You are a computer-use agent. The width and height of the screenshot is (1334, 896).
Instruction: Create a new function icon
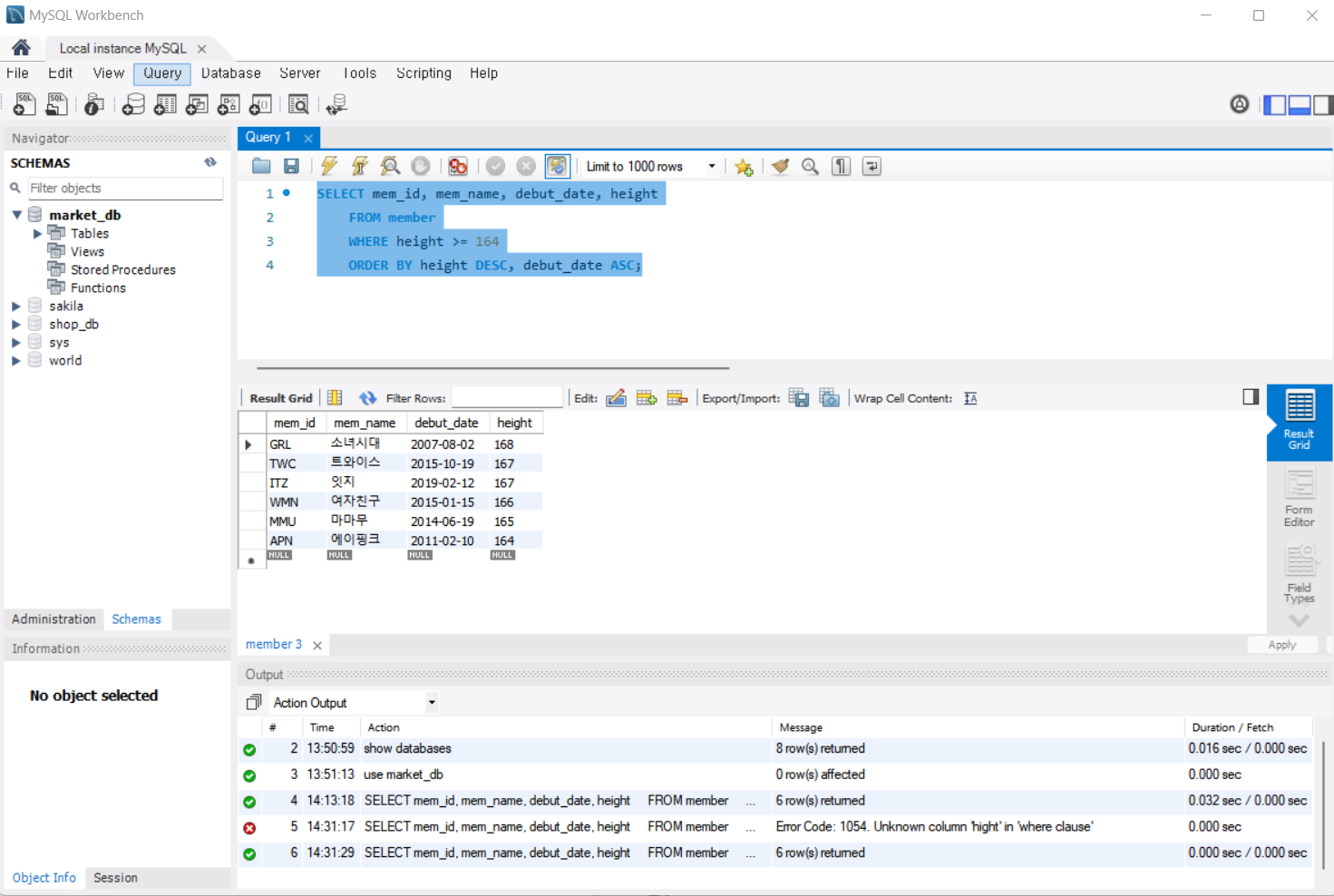pyautogui.click(x=260, y=105)
